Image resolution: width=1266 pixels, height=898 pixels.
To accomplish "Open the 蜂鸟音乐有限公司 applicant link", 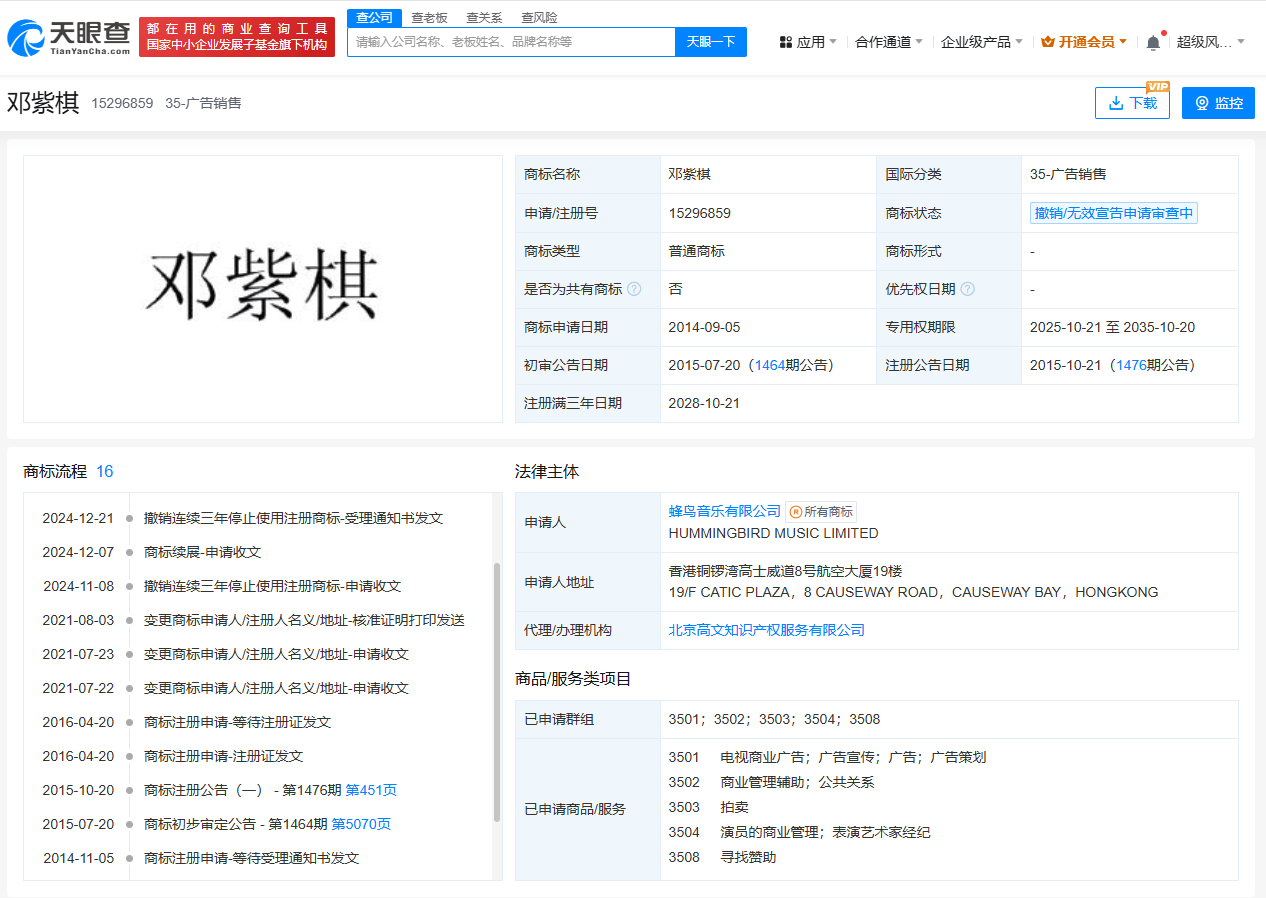I will coord(725,511).
